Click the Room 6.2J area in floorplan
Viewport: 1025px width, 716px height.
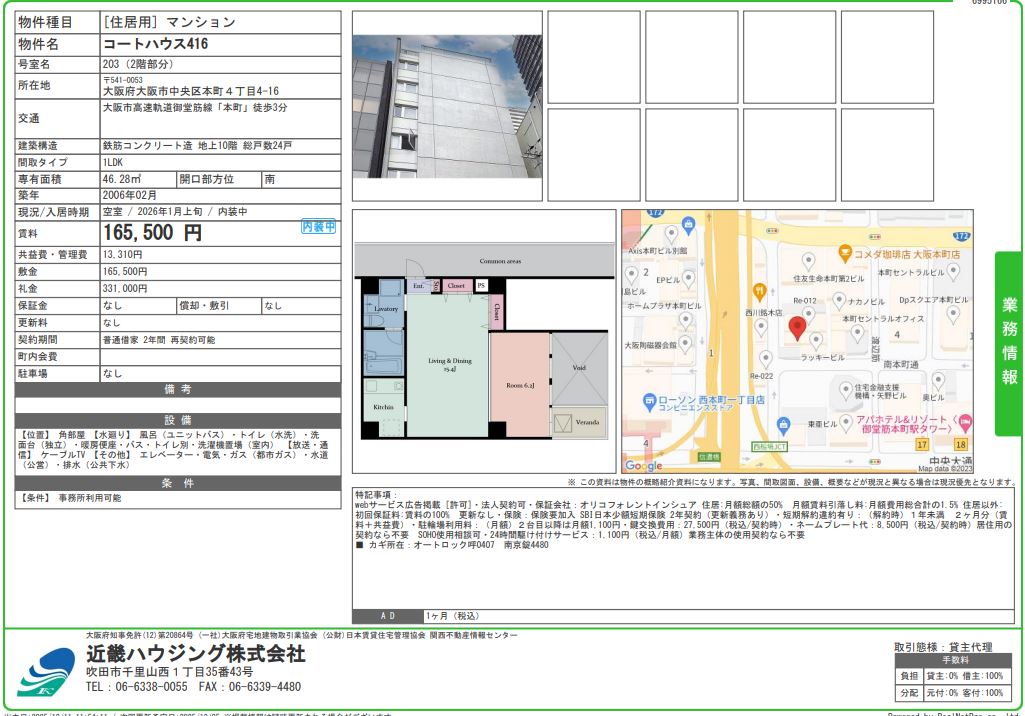pyautogui.click(x=519, y=384)
